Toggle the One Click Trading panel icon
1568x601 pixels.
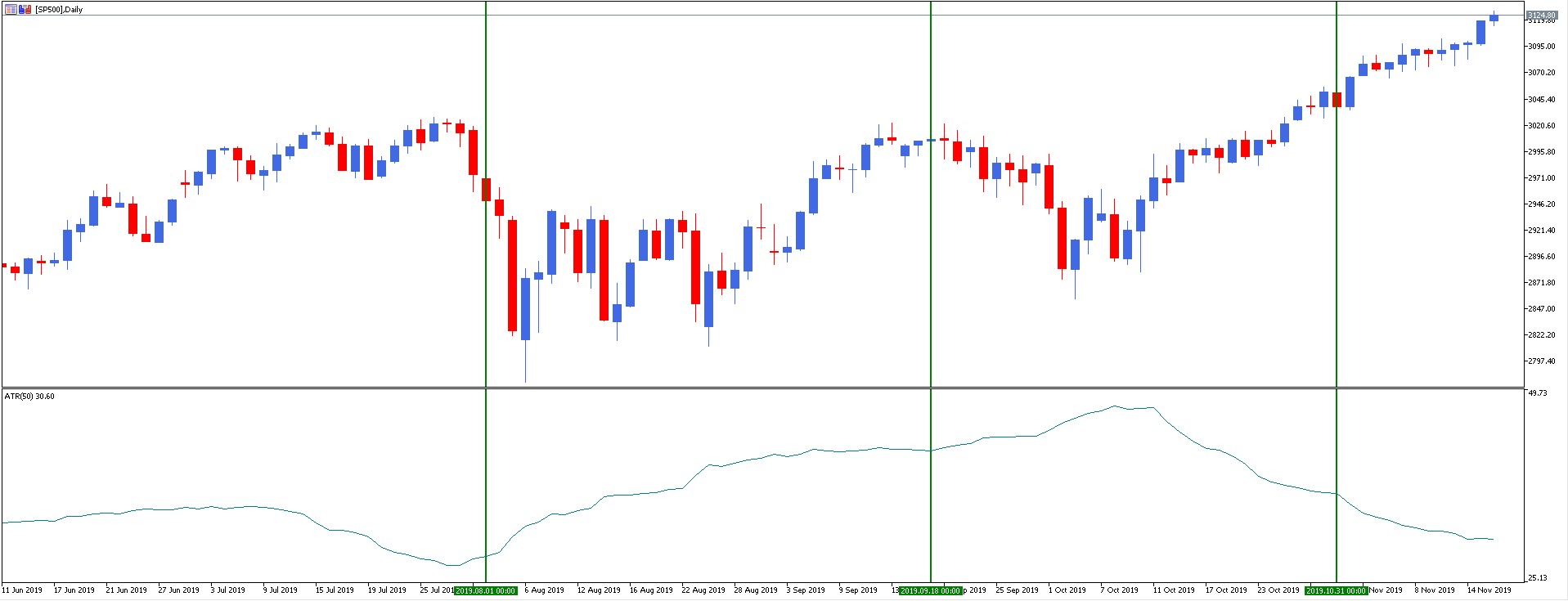[25, 9]
